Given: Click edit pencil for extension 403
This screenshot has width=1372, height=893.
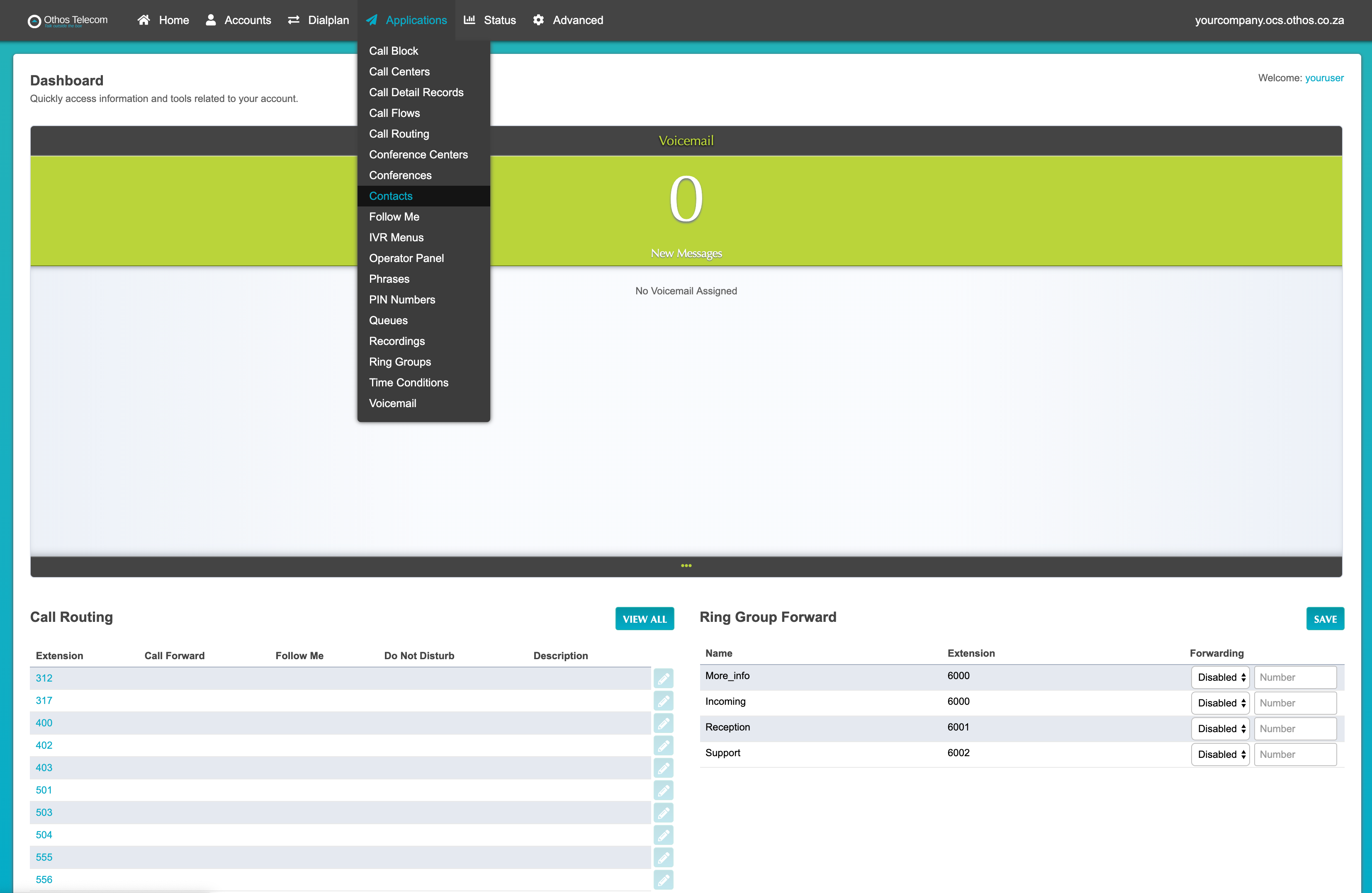Looking at the screenshot, I should [x=663, y=768].
